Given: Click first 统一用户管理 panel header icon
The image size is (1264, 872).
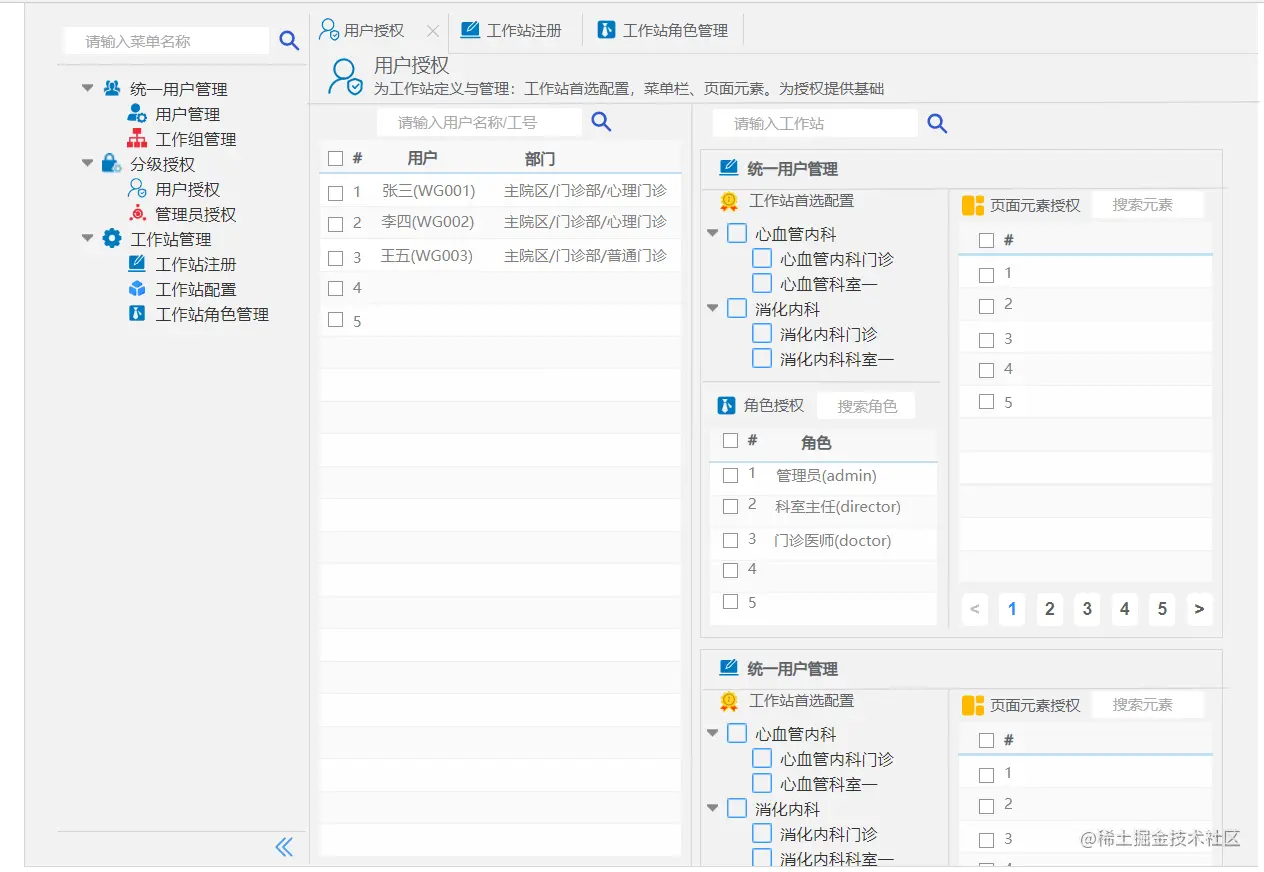Looking at the screenshot, I should click(729, 168).
